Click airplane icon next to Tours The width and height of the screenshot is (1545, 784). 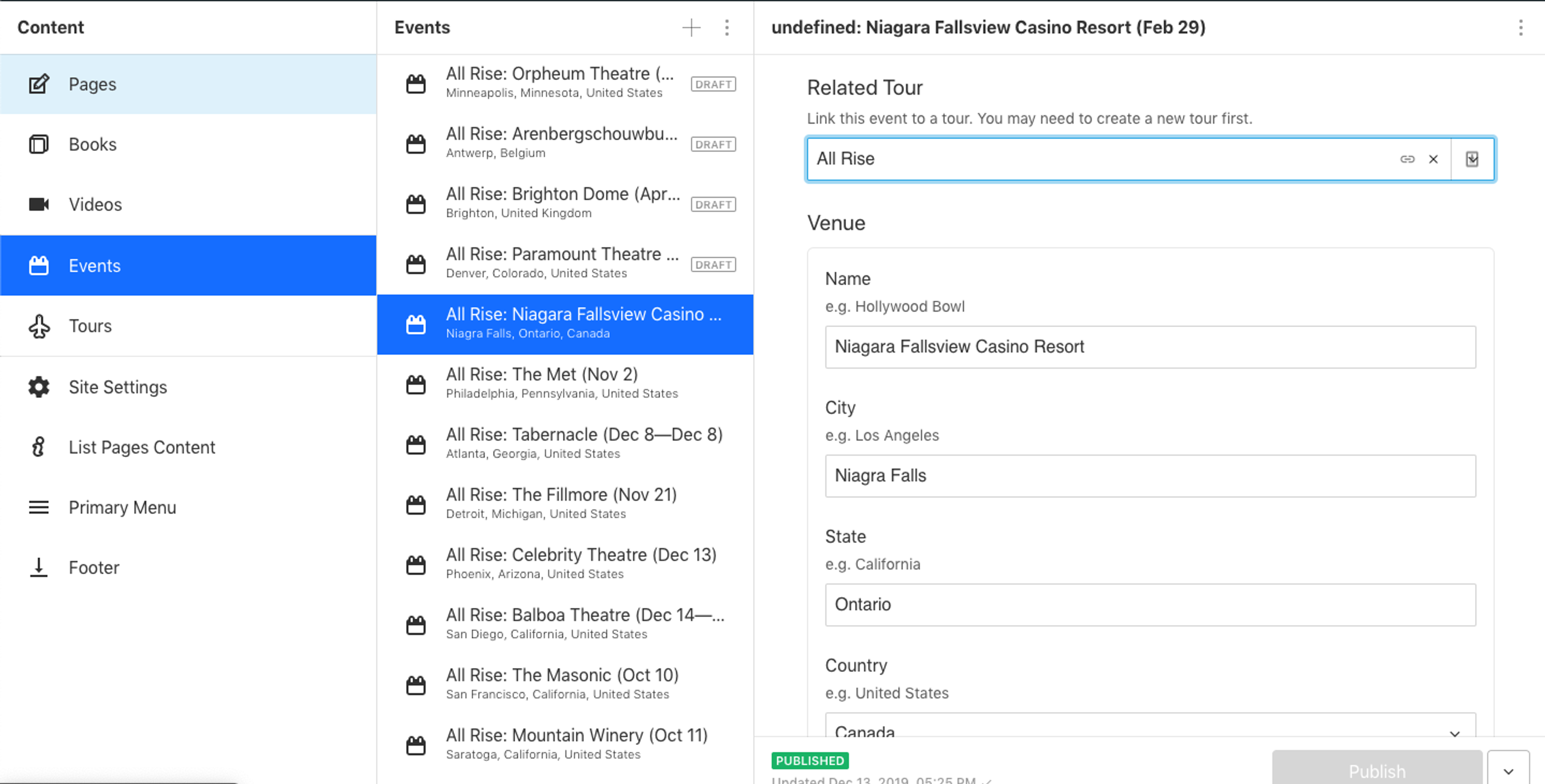[x=39, y=326]
